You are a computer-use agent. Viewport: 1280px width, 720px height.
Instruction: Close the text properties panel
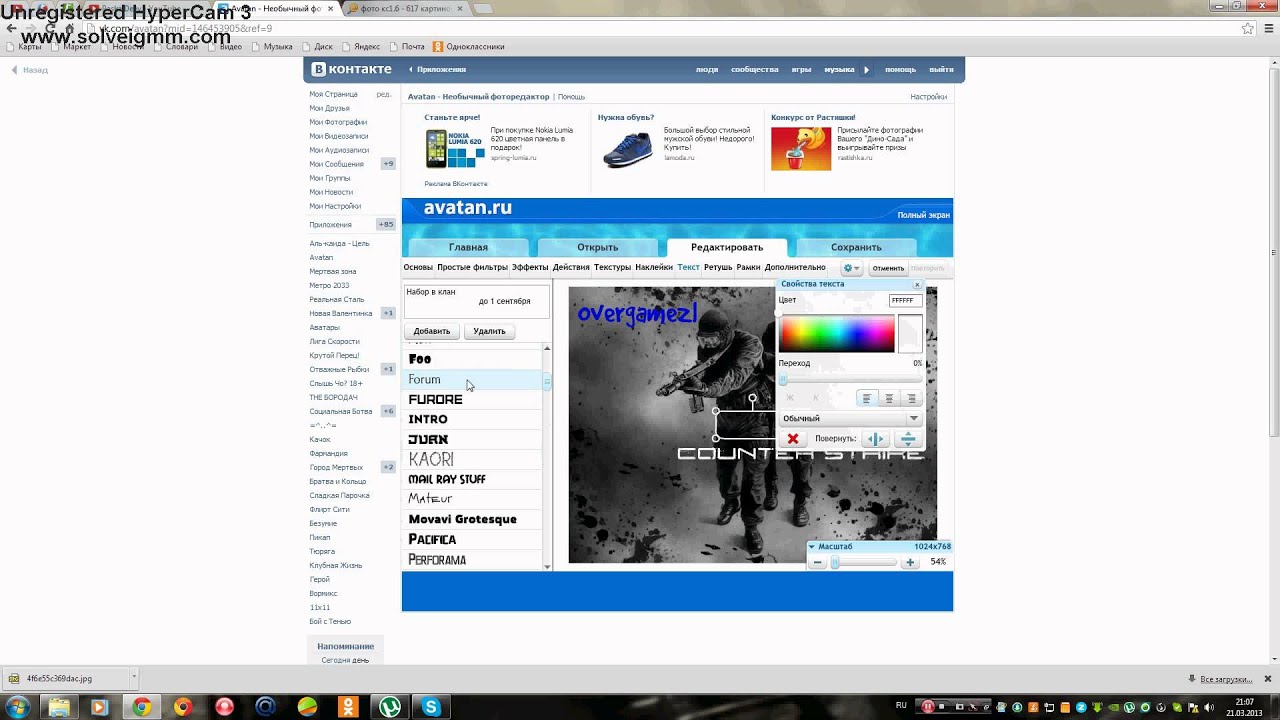coord(917,285)
